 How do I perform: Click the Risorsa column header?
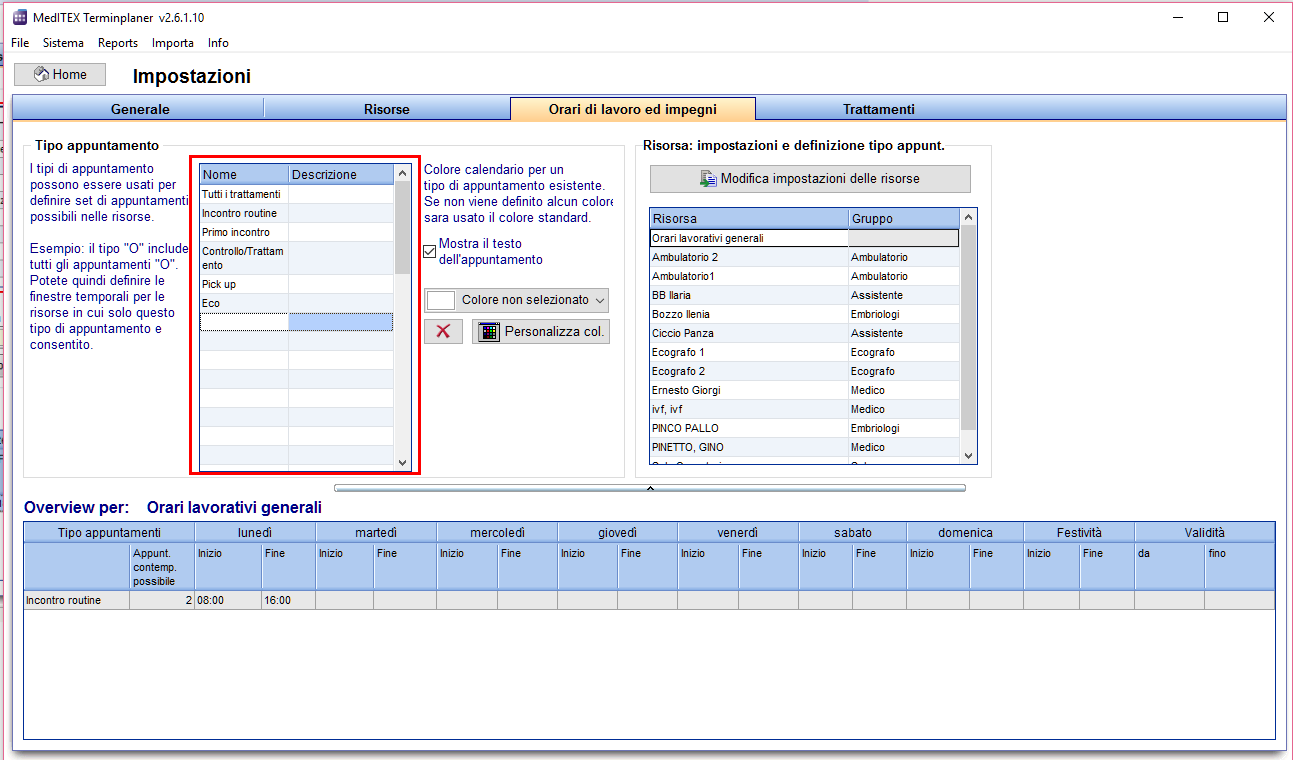pyautogui.click(x=749, y=218)
